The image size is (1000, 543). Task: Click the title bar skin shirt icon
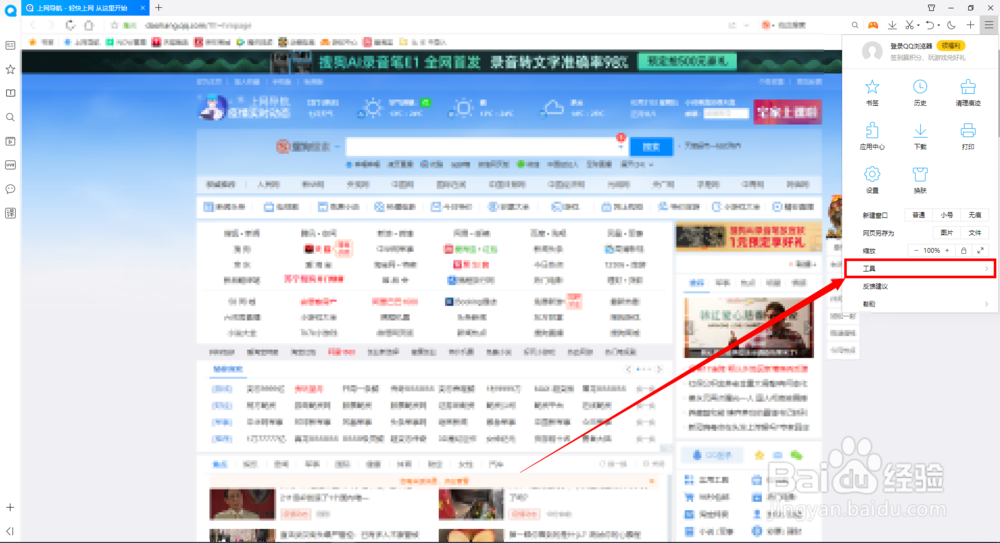click(931, 8)
